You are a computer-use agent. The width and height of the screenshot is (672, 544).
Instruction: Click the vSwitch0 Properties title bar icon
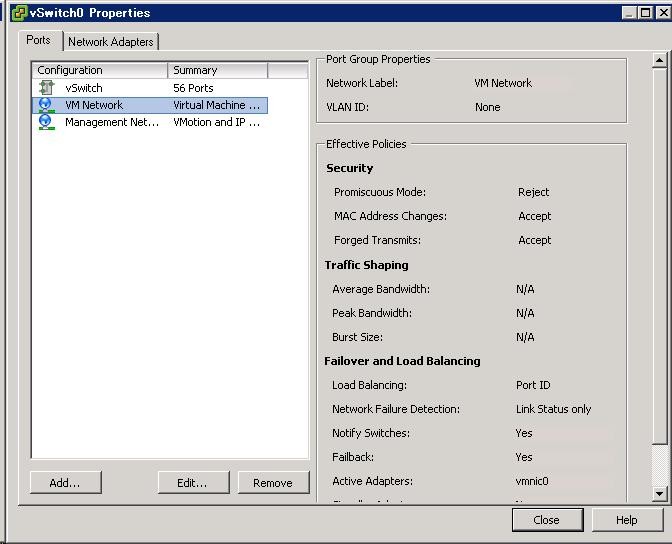click(19, 13)
